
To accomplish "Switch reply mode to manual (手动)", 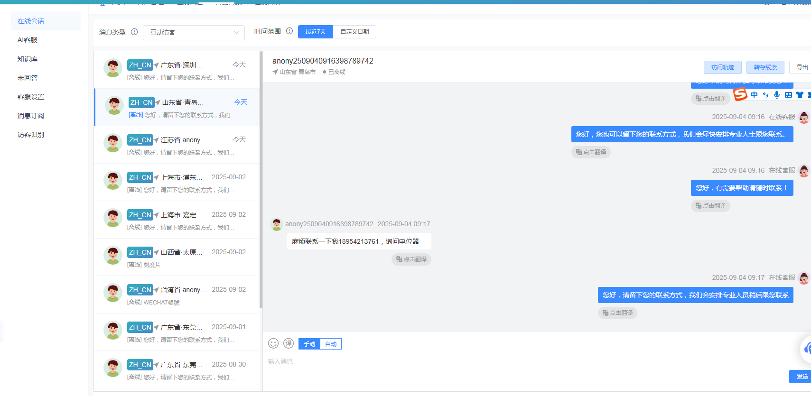I will pyautogui.click(x=310, y=344).
